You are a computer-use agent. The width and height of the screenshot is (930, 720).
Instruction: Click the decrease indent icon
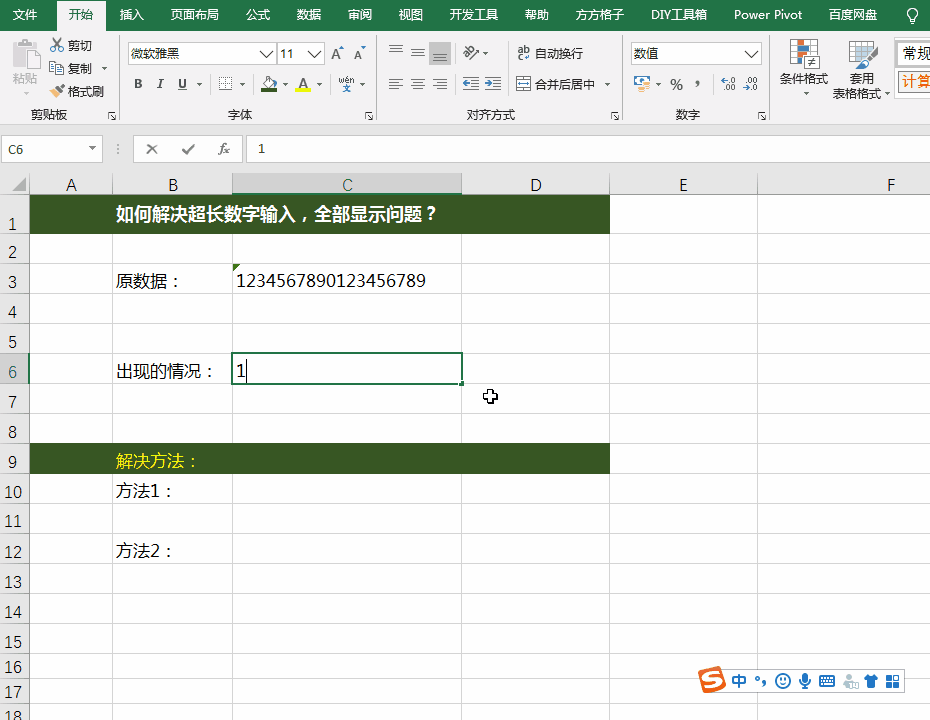coord(471,84)
